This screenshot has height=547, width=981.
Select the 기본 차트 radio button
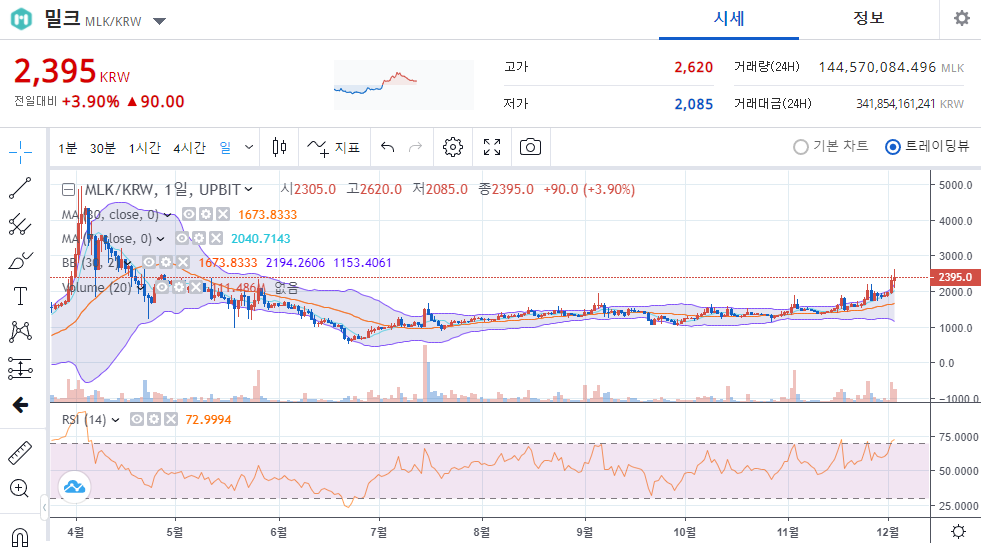tap(800, 147)
